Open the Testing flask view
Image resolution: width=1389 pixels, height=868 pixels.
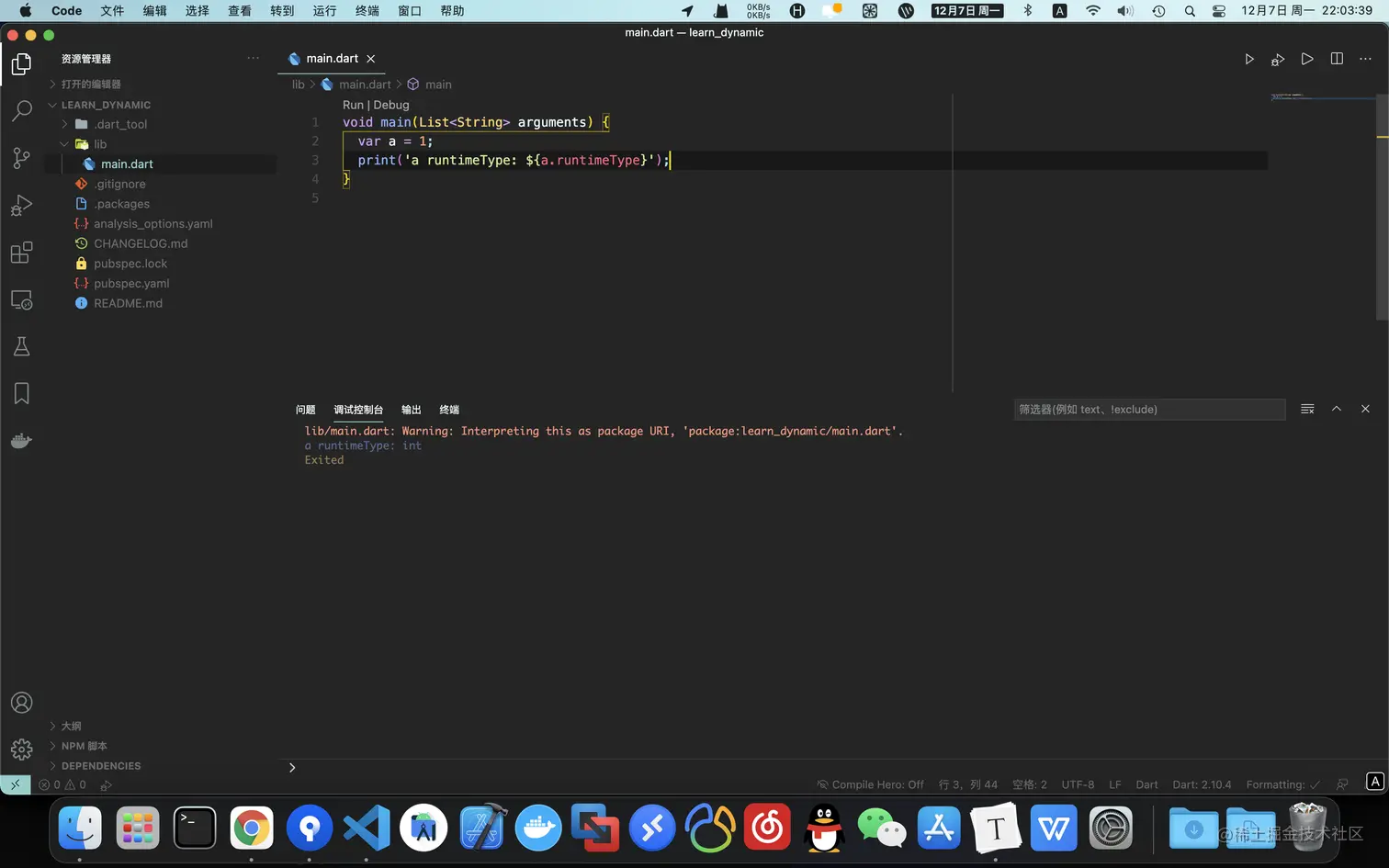click(21, 347)
